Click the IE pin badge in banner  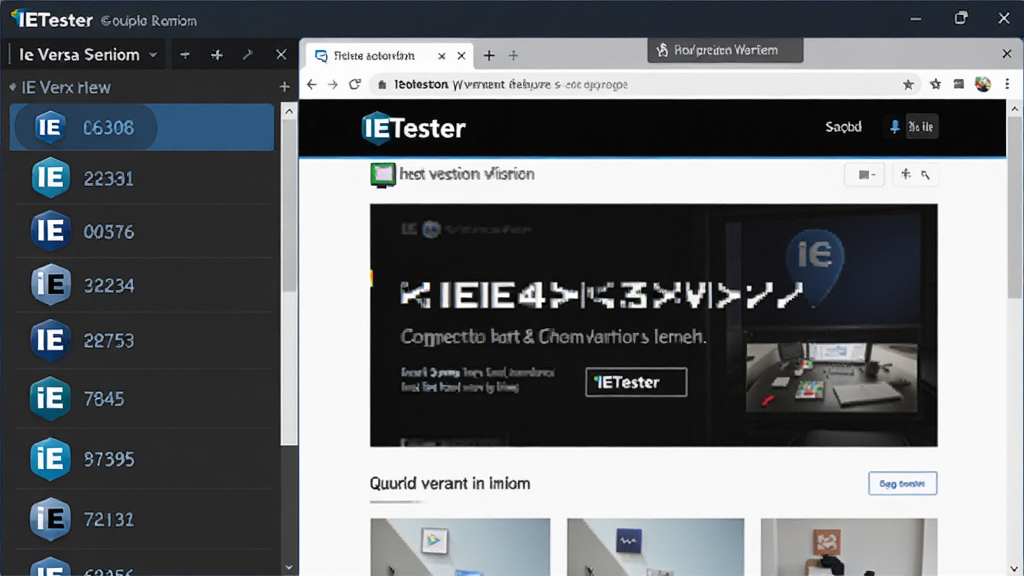coord(815,268)
